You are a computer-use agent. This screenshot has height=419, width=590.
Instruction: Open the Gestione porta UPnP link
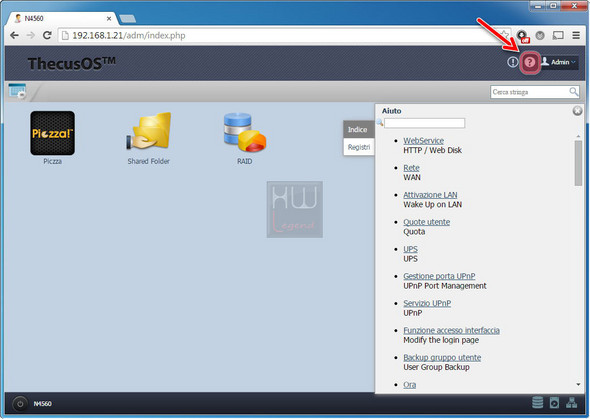click(x=439, y=276)
